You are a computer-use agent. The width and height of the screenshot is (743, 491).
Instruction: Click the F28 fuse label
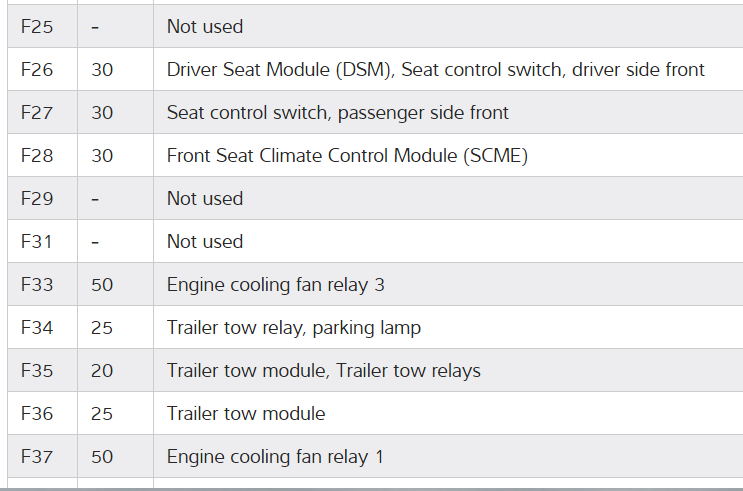[x=37, y=156]
